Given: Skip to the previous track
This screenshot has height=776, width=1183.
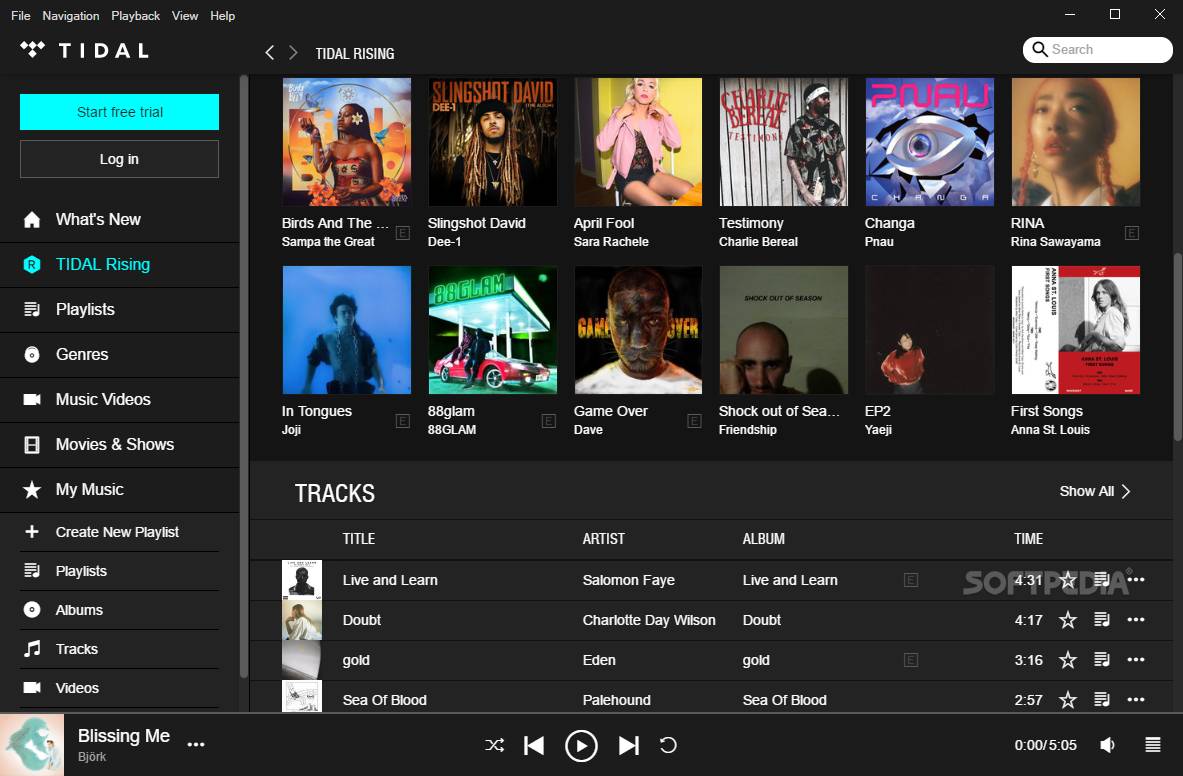Looking at the screenshot, I should (534, 745).
